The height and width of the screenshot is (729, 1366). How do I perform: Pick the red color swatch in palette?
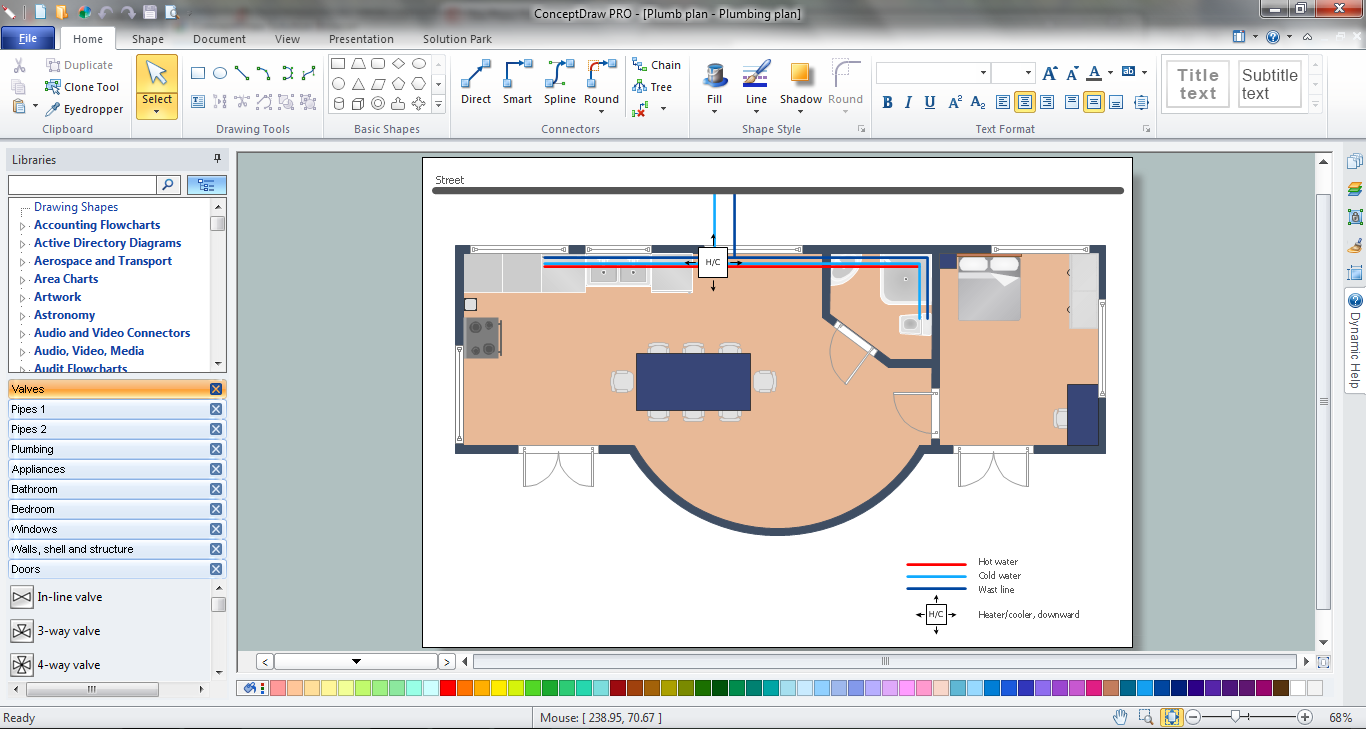(448, 688)
